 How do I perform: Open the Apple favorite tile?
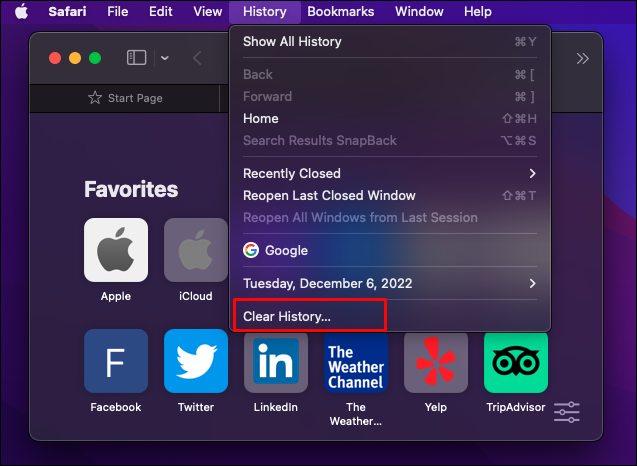click(x=116, y=250)
